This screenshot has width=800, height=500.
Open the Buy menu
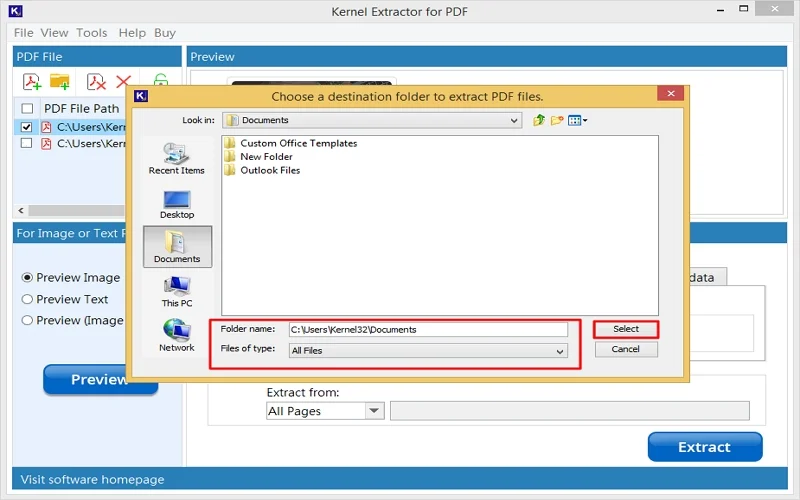pos(165,33)
